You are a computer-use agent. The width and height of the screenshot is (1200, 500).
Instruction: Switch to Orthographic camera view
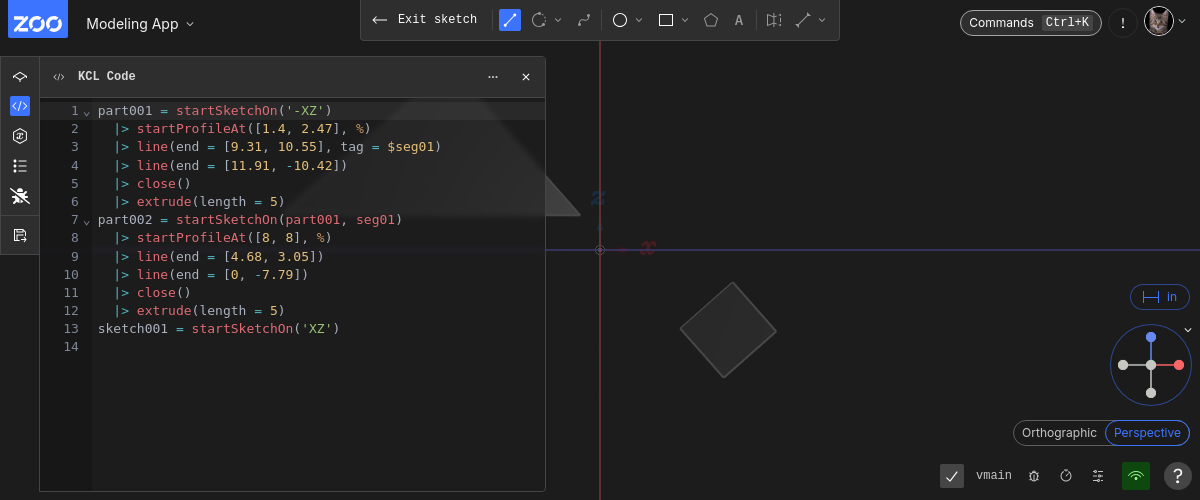tap(1059, 433)
